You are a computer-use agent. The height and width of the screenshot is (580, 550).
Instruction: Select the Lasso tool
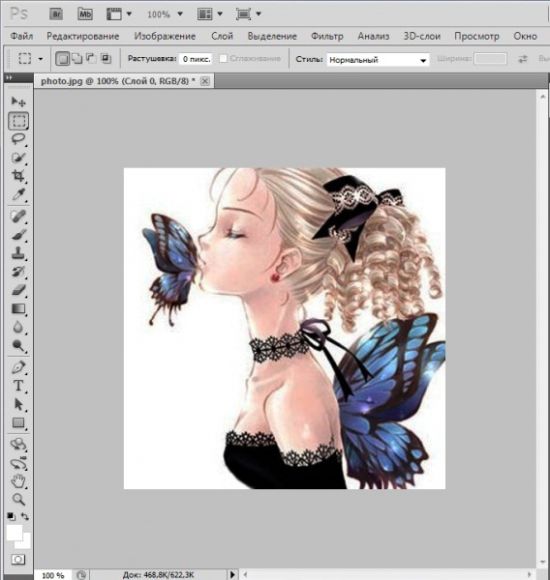click(18, 139)
